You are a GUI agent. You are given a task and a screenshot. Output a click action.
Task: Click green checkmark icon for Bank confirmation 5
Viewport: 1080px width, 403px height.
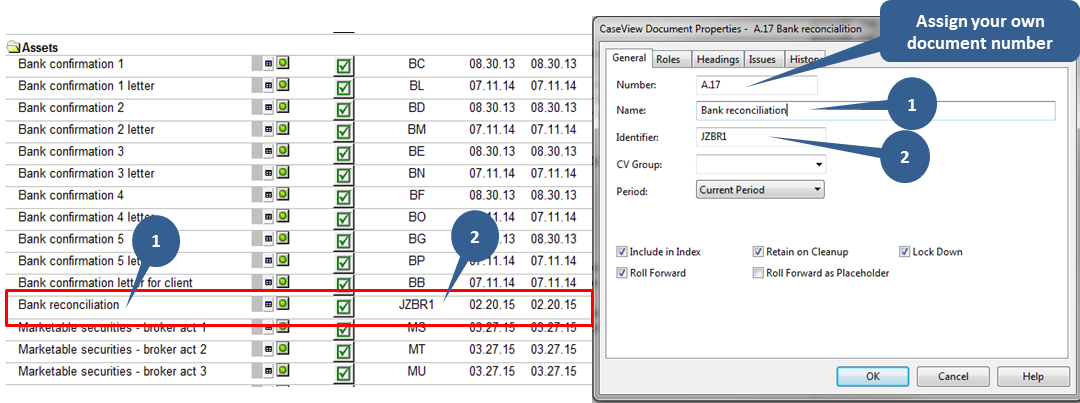344,242
